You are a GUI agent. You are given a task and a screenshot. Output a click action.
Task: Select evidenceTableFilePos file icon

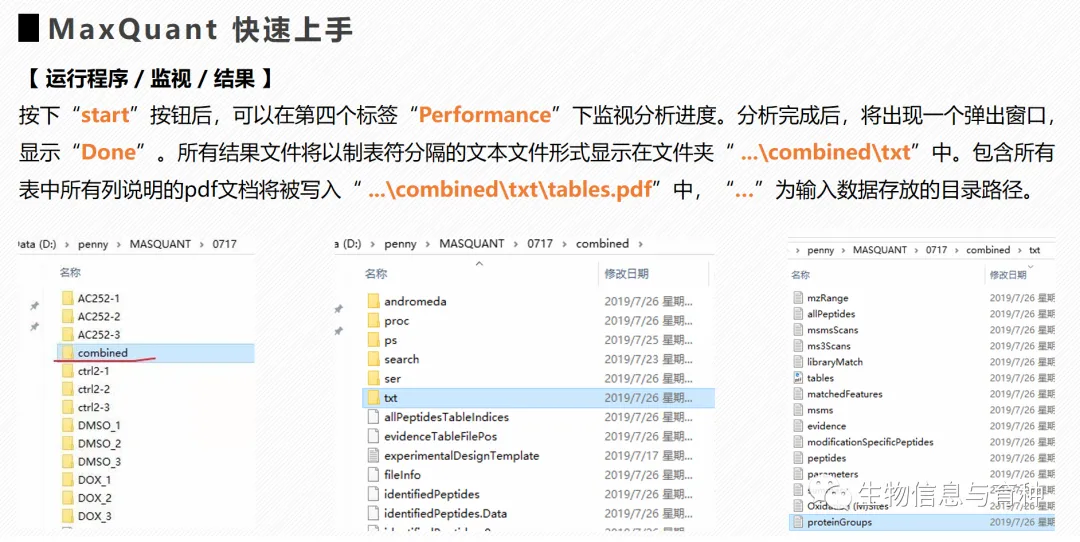tap(373, 436)
